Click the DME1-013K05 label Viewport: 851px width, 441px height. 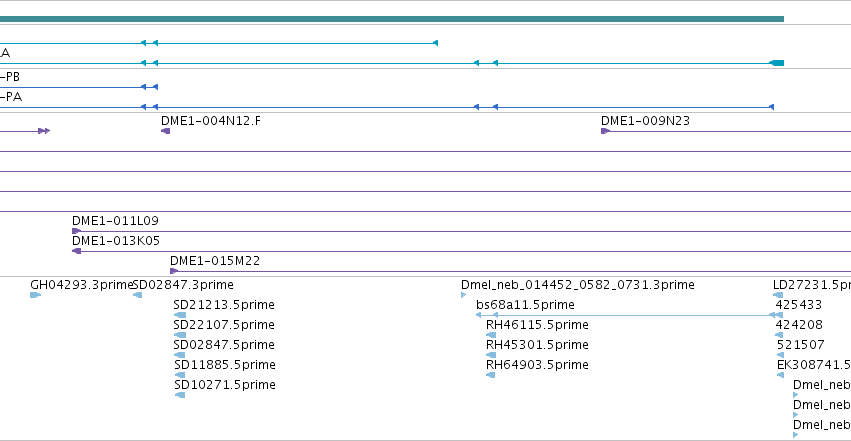[116, 241]
